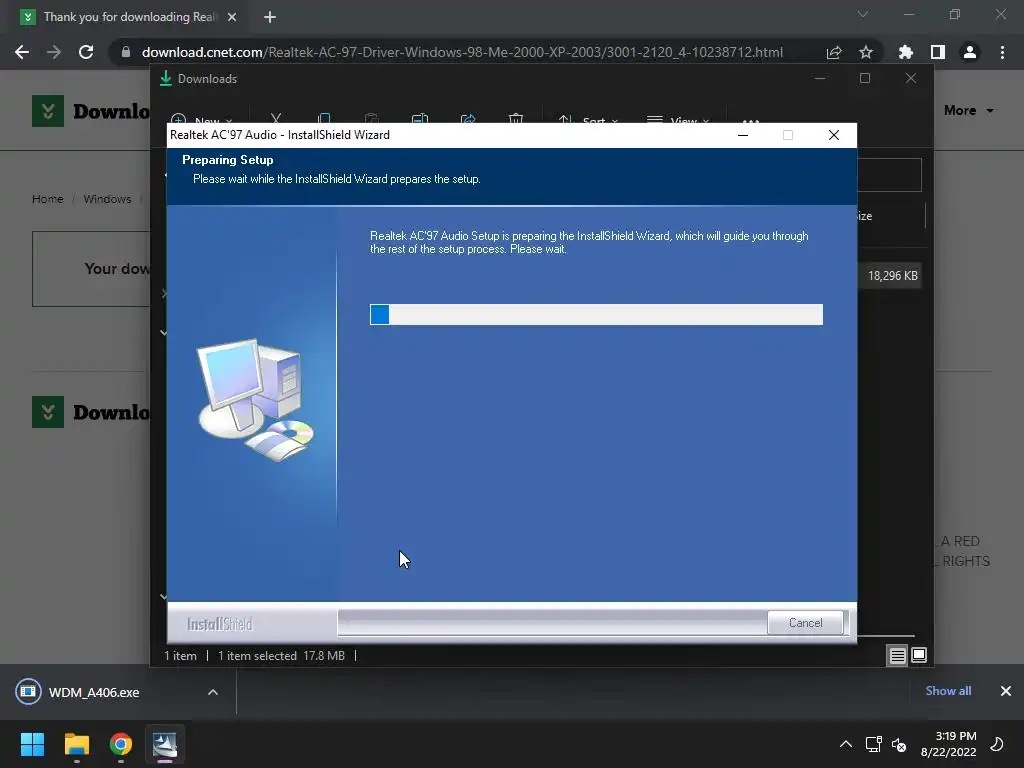Click Windows breadcrumb on cnet page
The width and height of the screenshot is (1024, 768).
(x=107, y=199)
